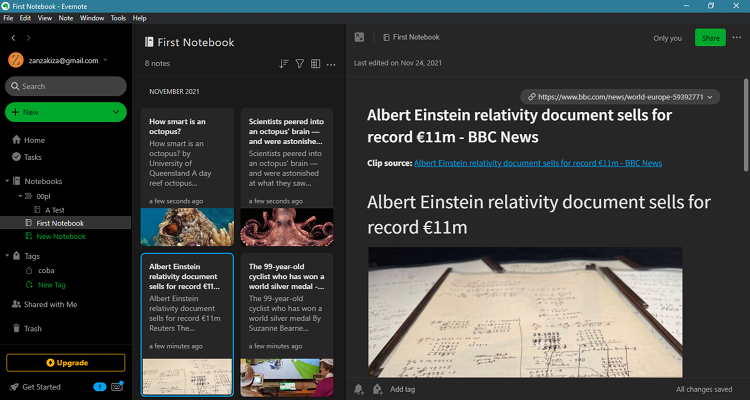Open the View menu
Image resolution: width=750 pixels, height=400 pixels.
click(x=45, y=18)
